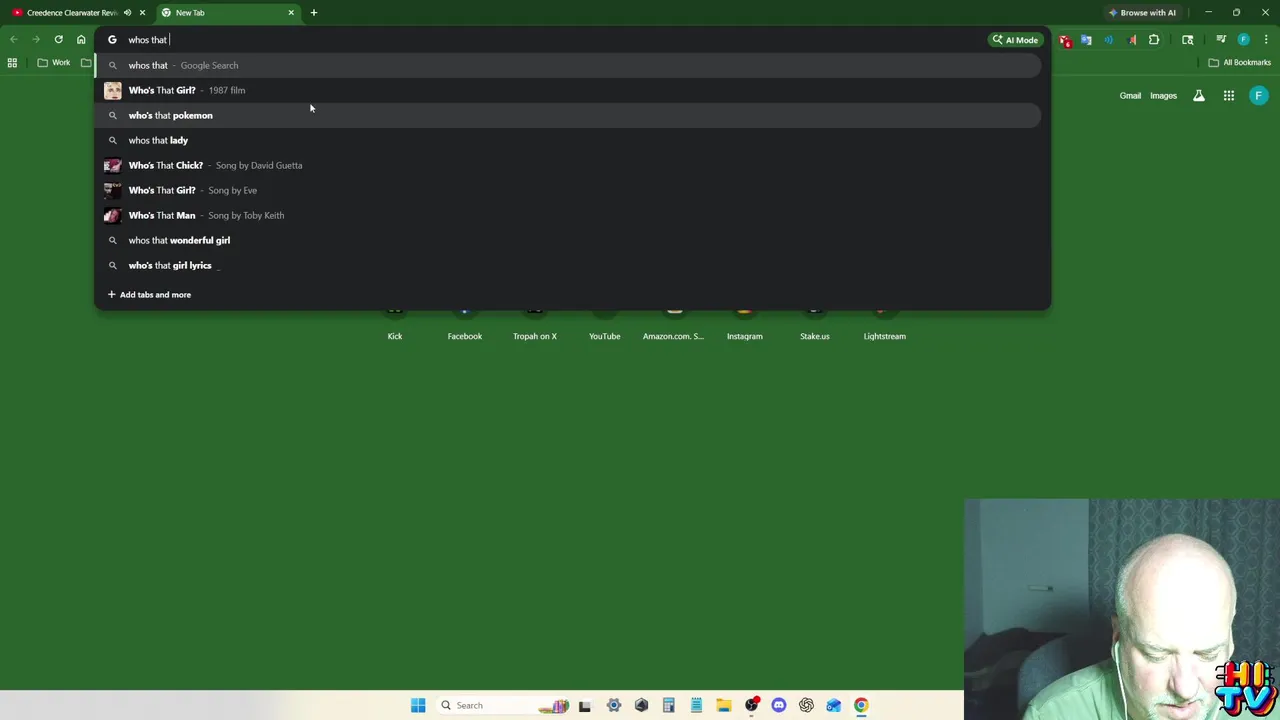Open the apps grid in bookmarks bar
This screenshot has width=1280, height=720.
[x=12, y=63]
